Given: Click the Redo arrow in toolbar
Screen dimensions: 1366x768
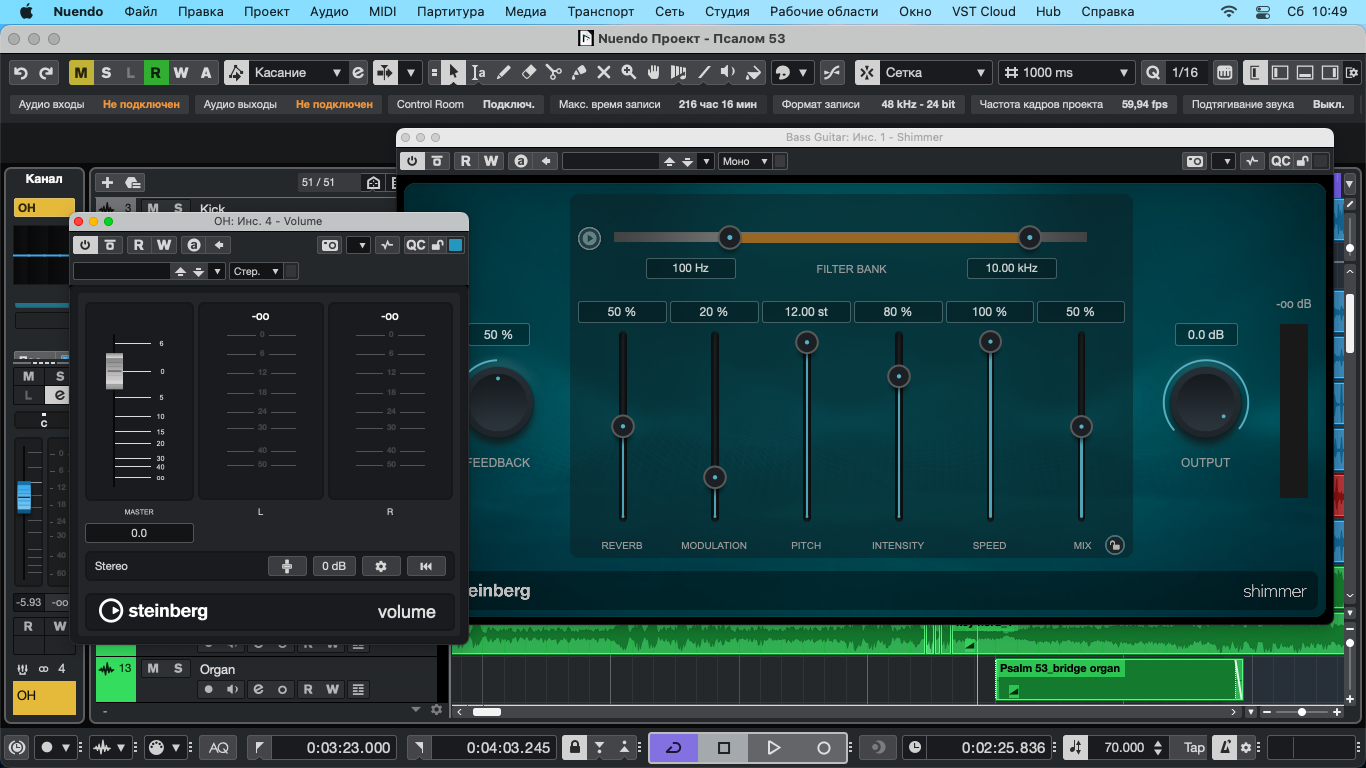Looking at the screenshot, I should click(46, 72).
